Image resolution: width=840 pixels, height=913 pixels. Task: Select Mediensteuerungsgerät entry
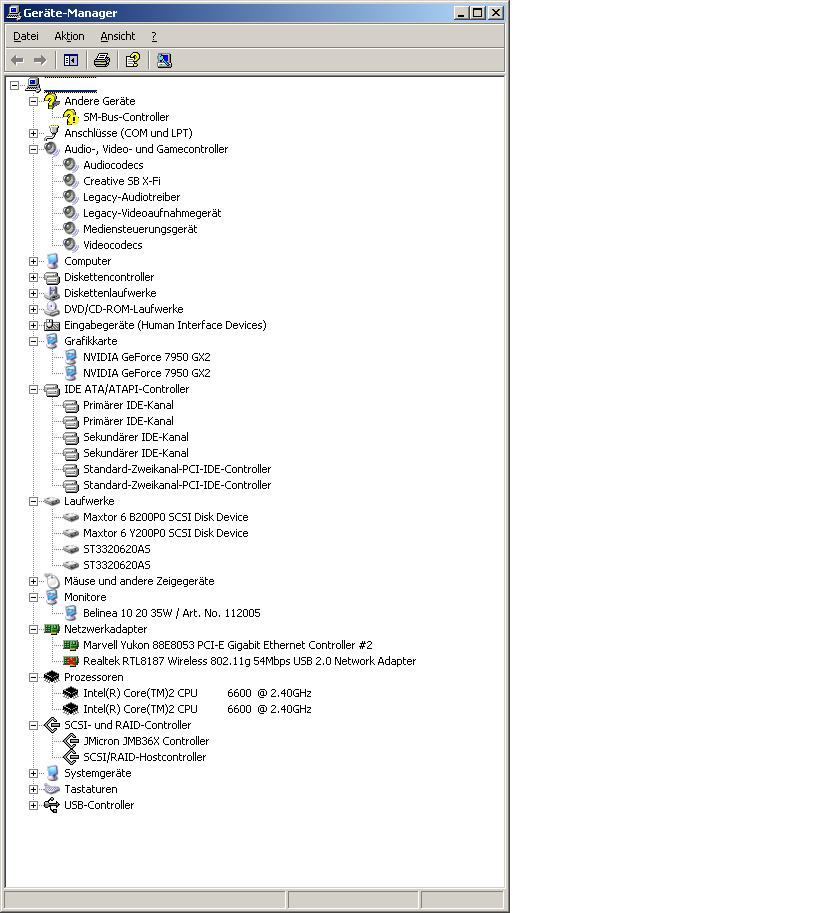tap(140, 229)
